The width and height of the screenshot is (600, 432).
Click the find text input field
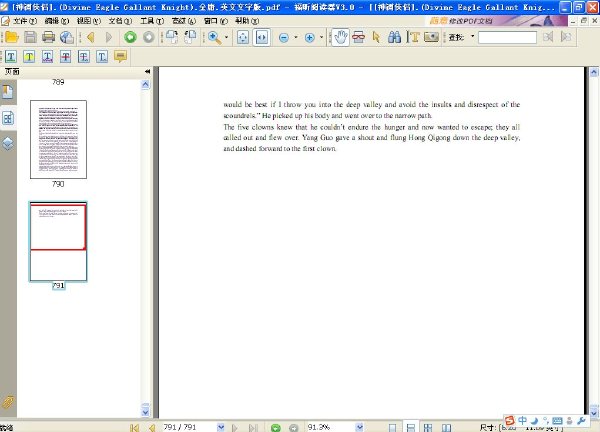(x=507, y=37)
